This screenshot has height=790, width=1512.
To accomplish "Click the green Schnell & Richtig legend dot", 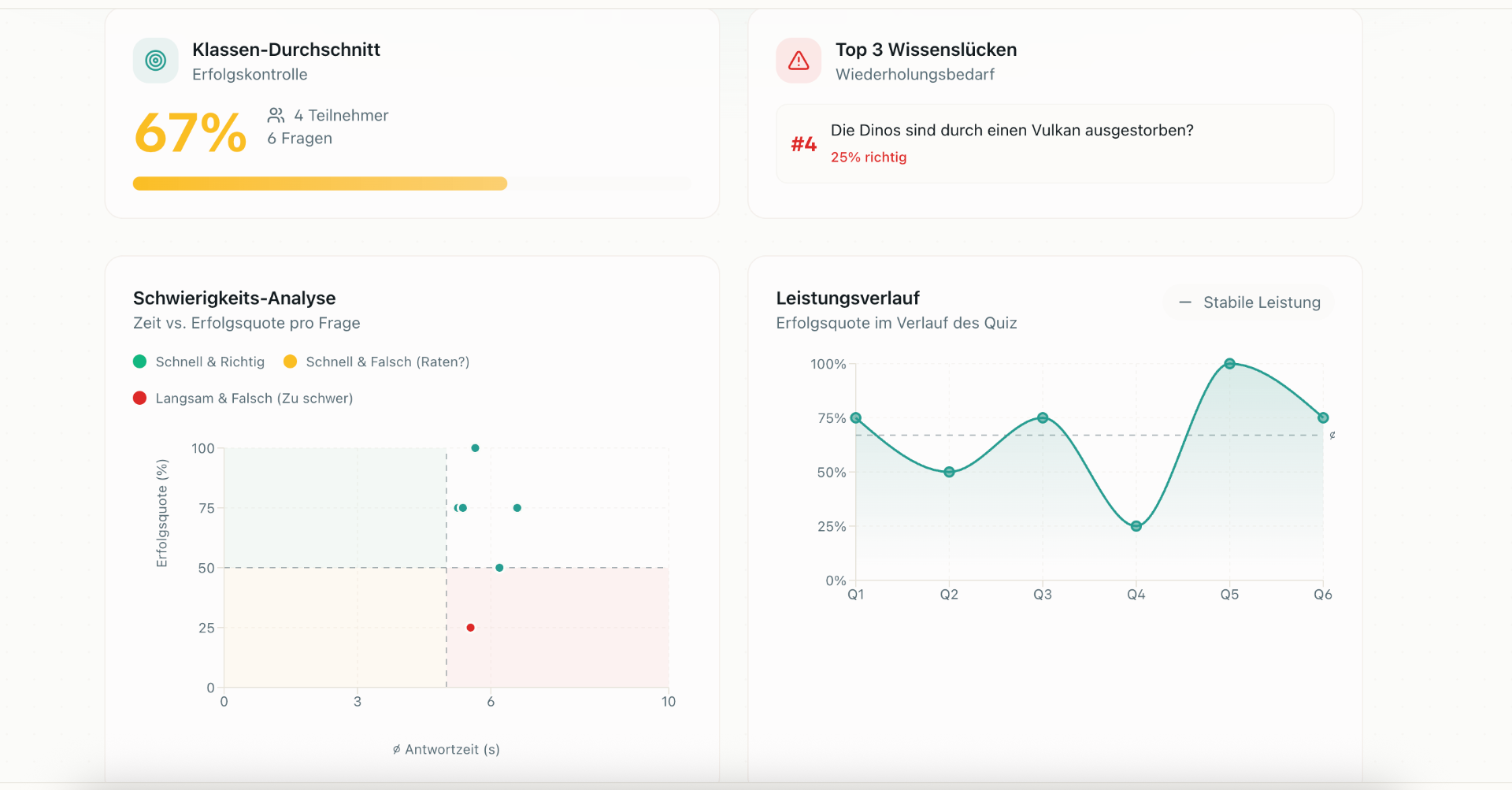I will coord(140,362).
